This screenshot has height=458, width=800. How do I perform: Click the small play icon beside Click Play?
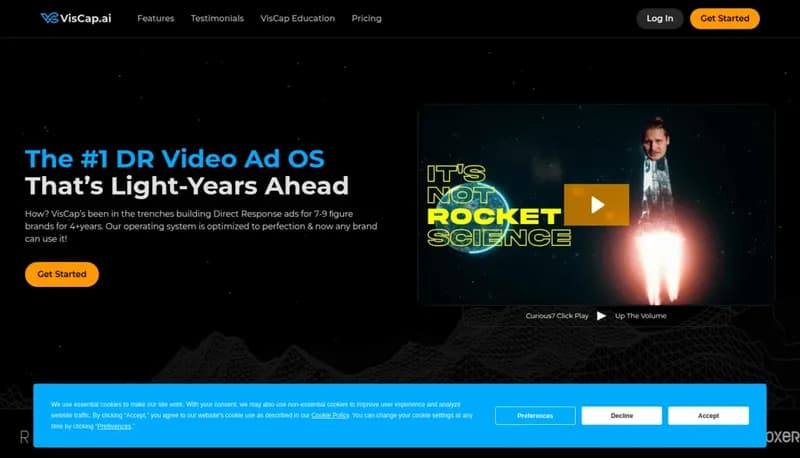[602, 316]
